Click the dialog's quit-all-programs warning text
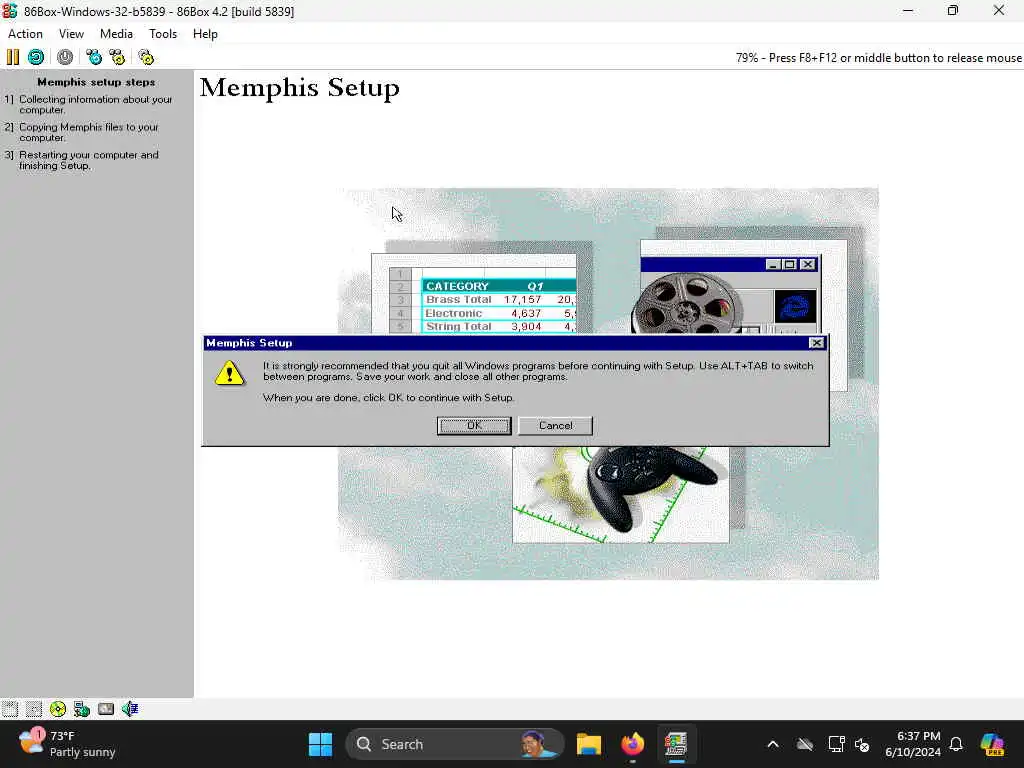 [x=538, y=371]
